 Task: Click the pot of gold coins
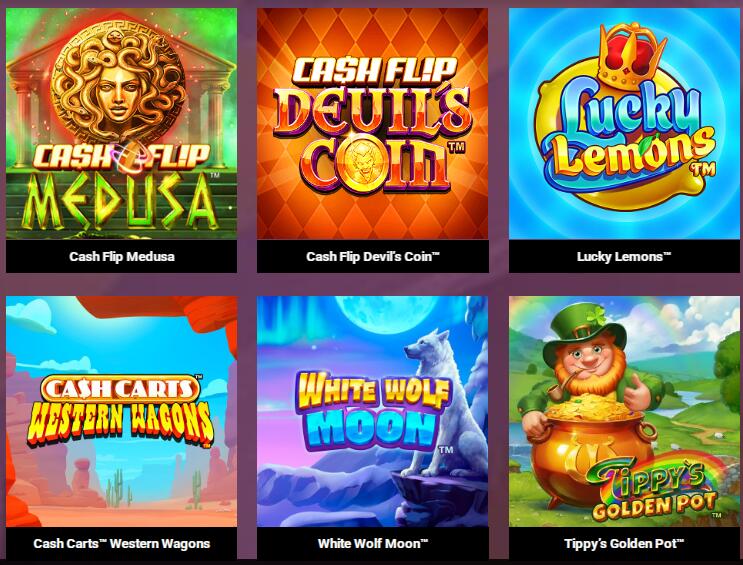pyautogui.click(x=590, y=445)
